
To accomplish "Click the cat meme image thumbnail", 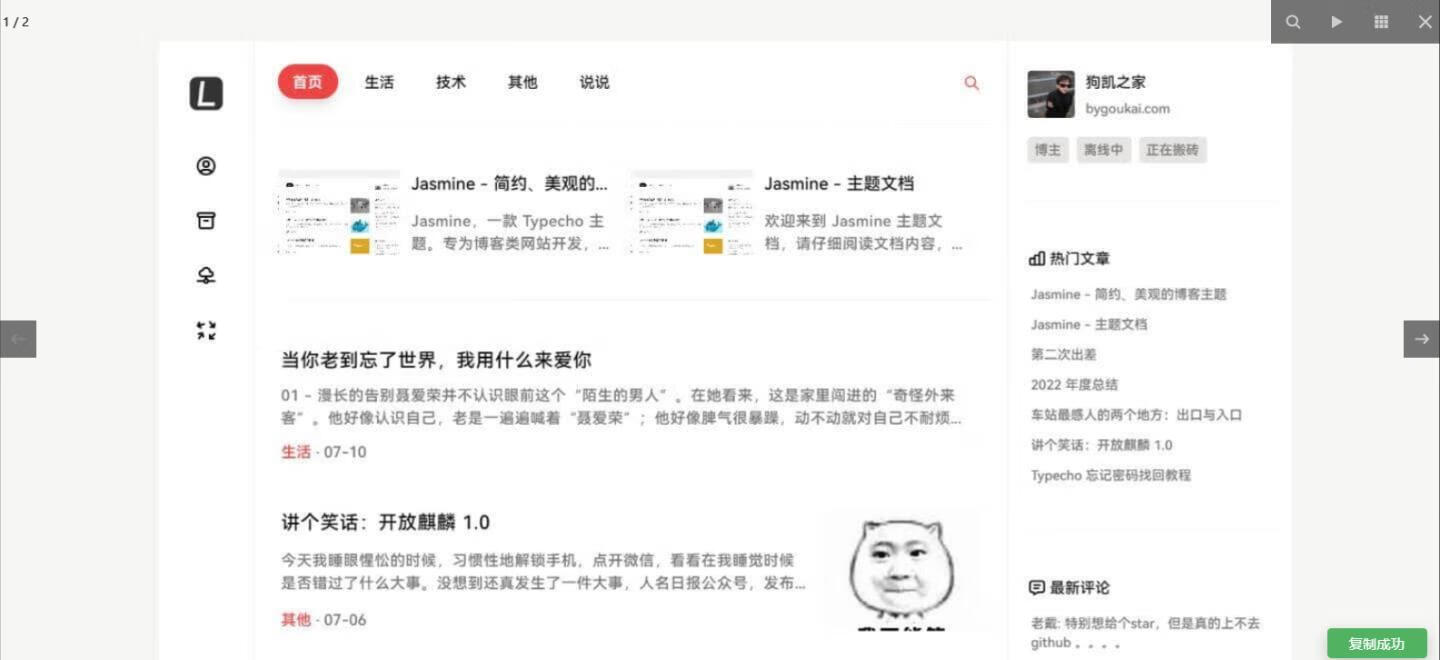I will [901, 570].
